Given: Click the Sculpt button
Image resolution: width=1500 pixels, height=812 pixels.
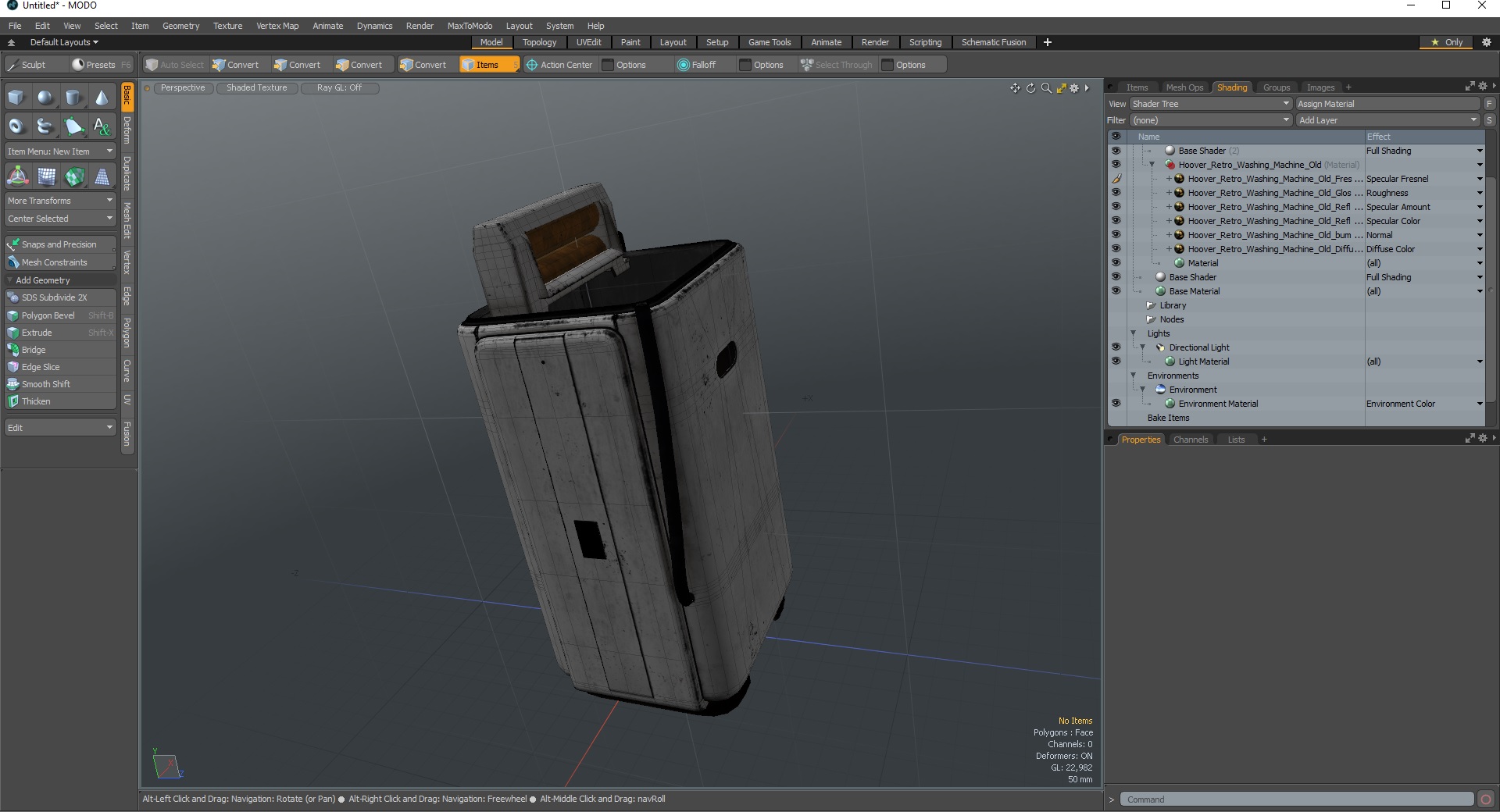Looking at the screenshot, I should click(x=34, y=65).
